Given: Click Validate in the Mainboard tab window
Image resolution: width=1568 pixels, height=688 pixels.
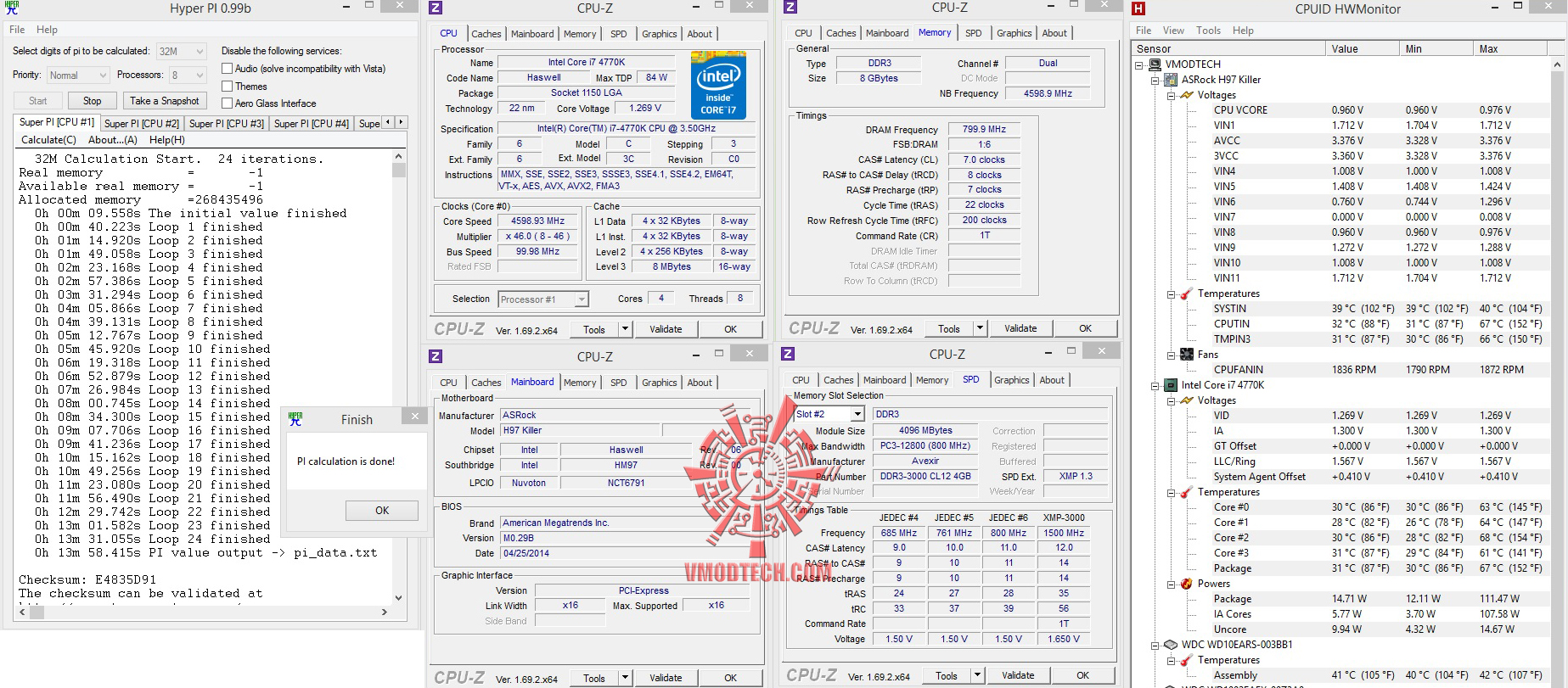Looking at the screenshot, I should coord(666,678).
